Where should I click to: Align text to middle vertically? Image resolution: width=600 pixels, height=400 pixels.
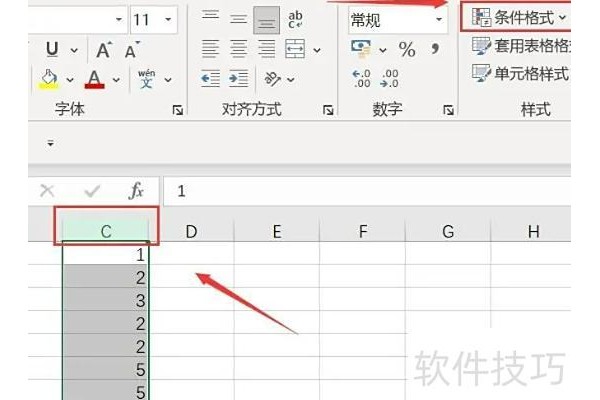click(238, 19)
